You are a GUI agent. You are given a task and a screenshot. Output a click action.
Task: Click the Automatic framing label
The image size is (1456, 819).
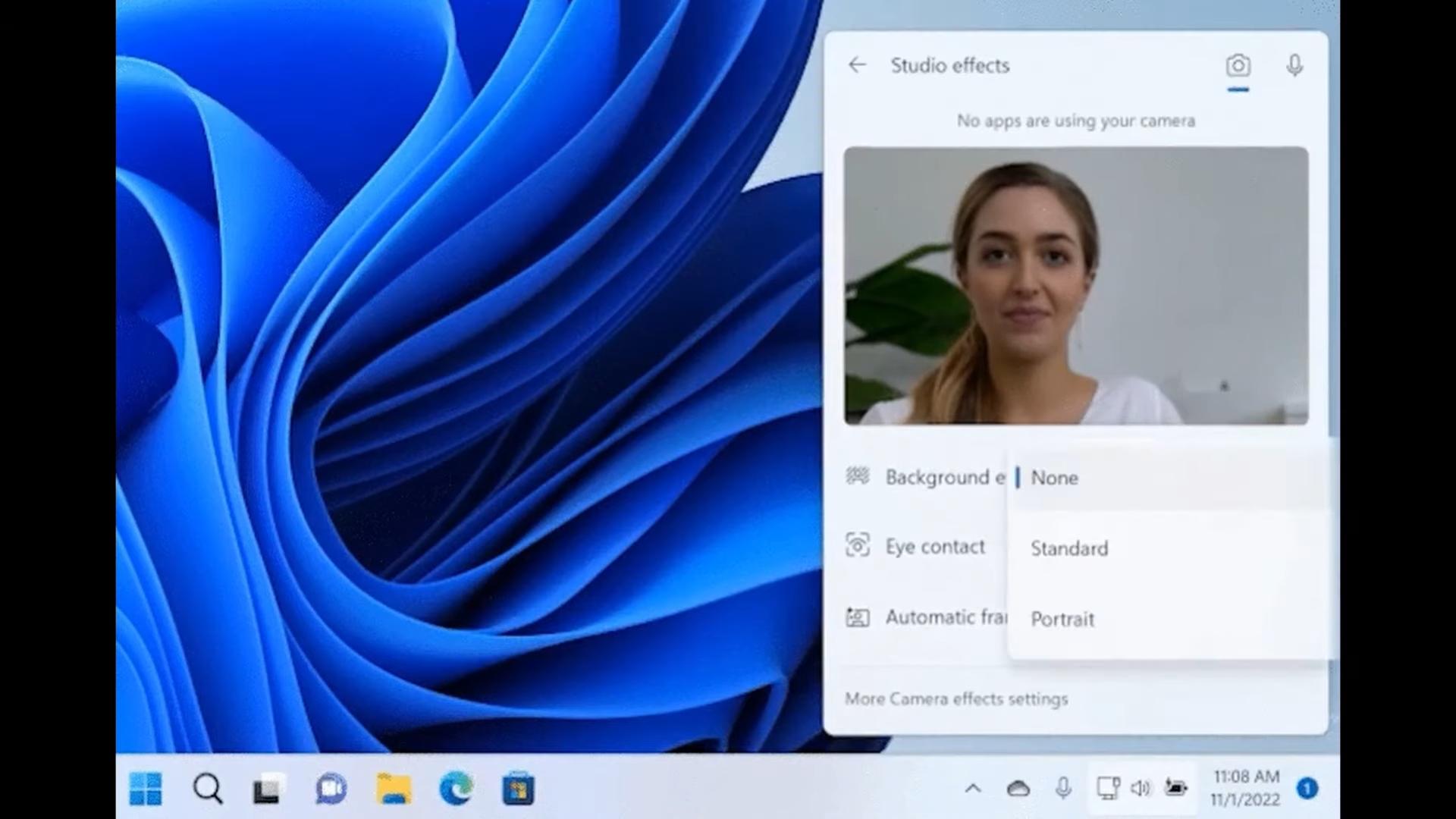tap(946, 617)
